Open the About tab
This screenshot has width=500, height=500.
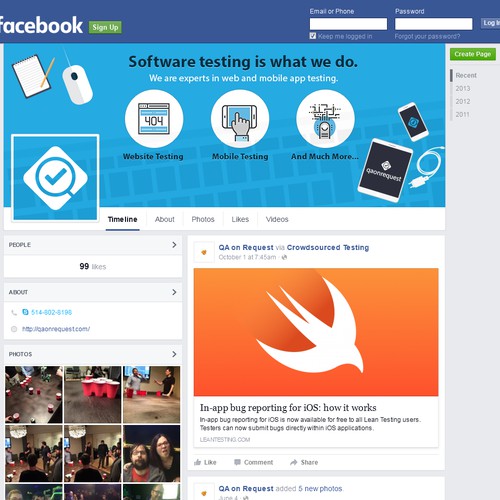click(165, 219)
